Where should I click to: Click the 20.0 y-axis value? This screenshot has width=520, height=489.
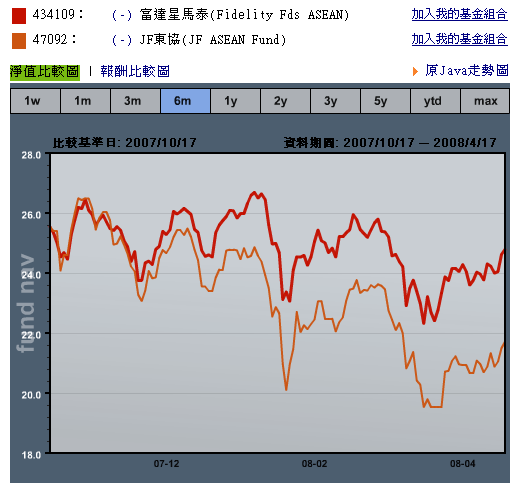[31, 395]
